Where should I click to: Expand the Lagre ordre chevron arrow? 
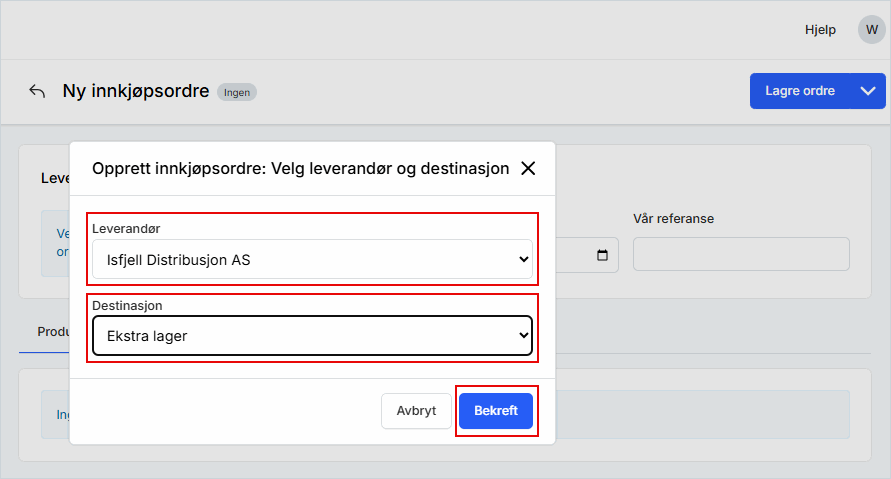(867, 91)
